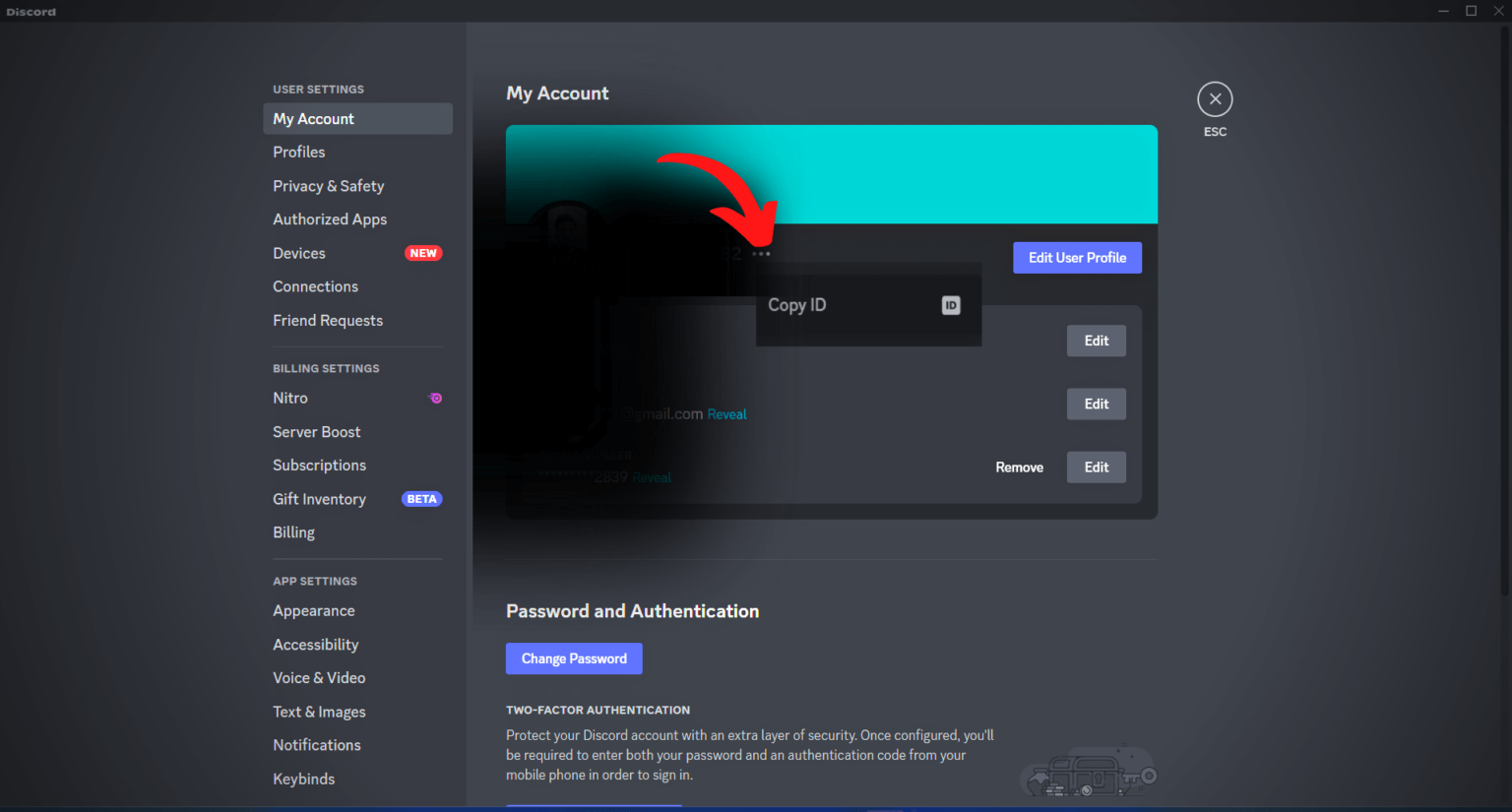Open the three-dot profile options menu

tap(759, 253)
